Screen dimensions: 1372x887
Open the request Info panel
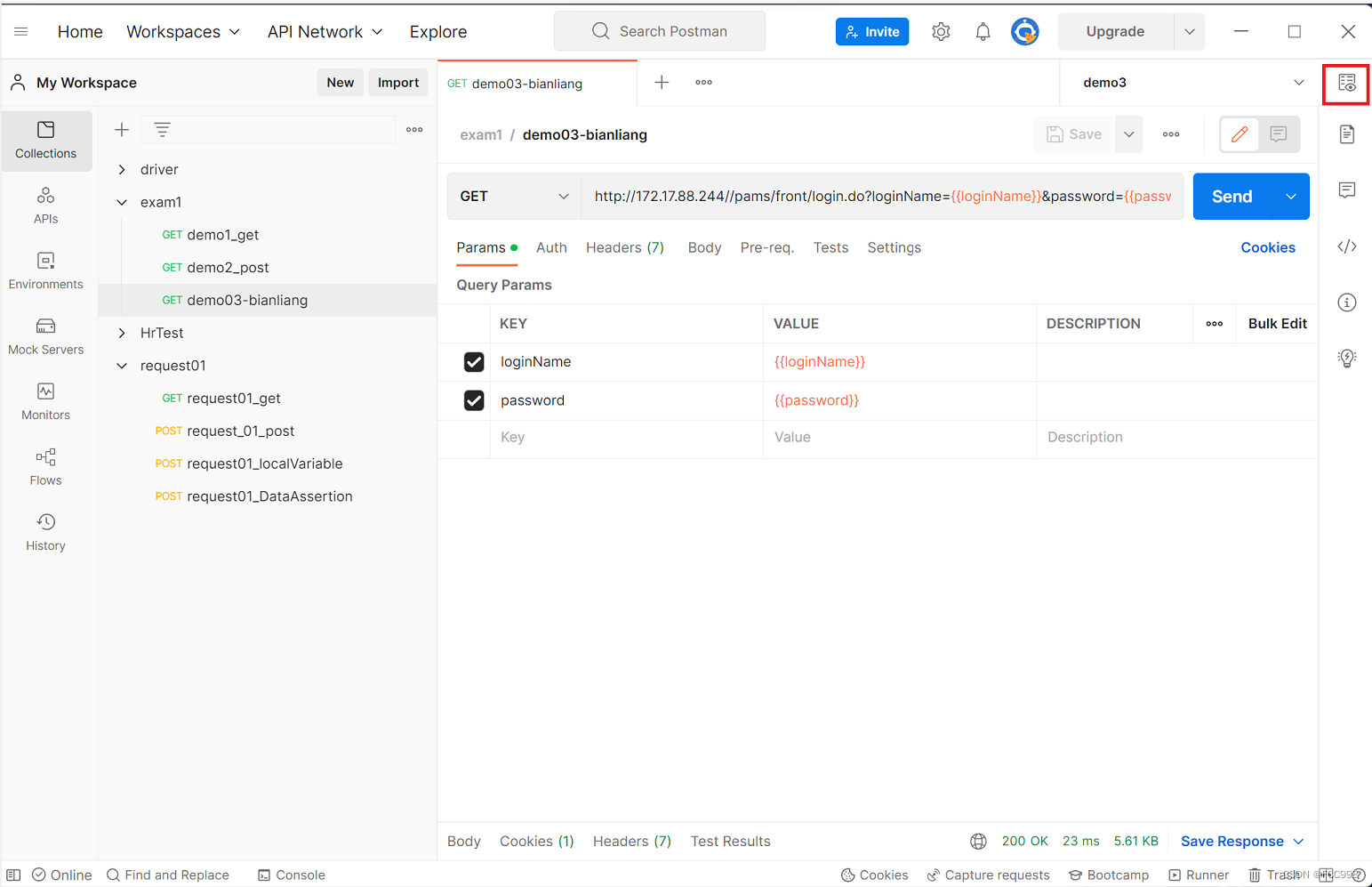[1347, 302]
